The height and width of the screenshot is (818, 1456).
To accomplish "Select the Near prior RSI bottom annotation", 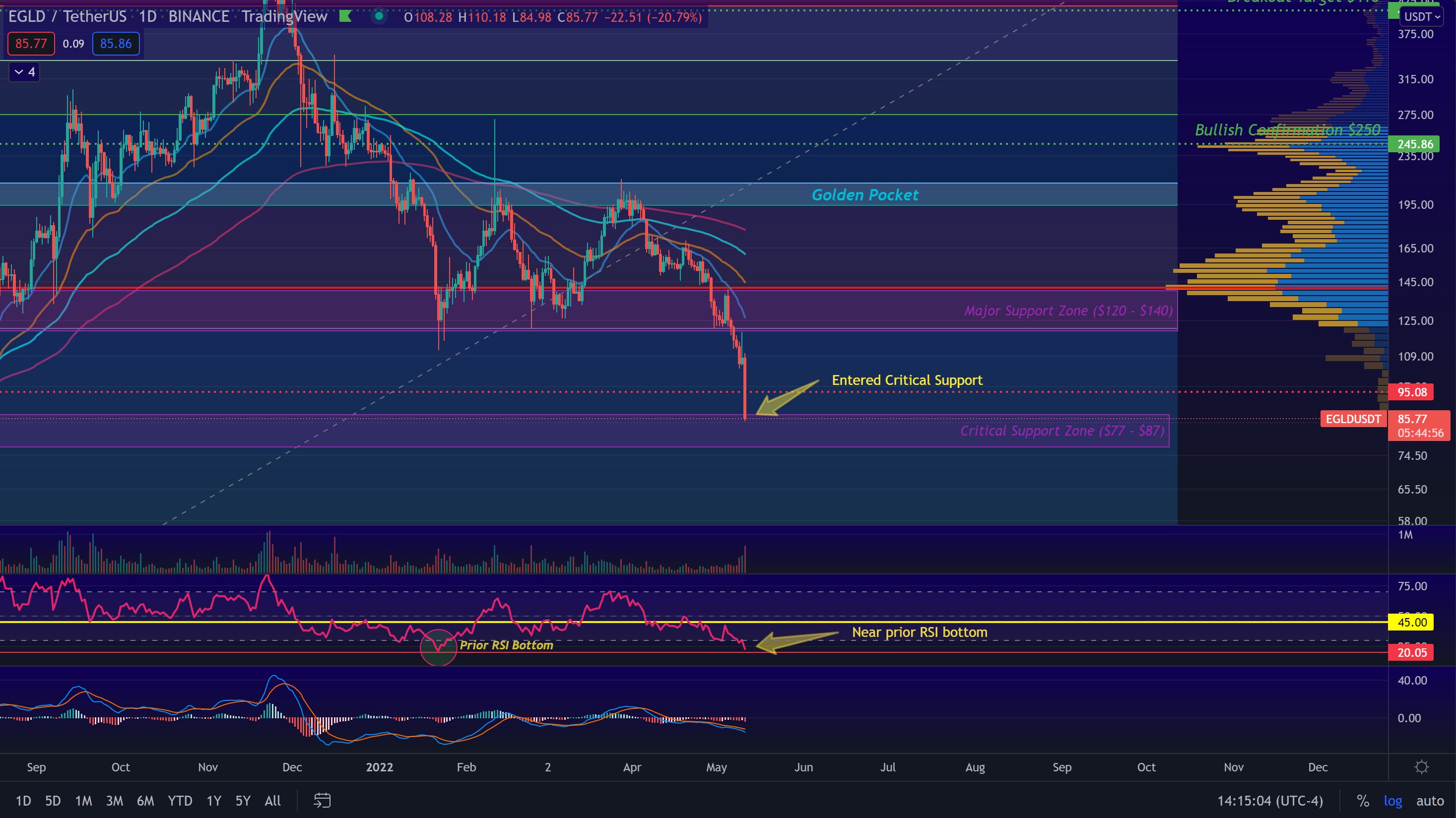I will (x=920, y=632).
